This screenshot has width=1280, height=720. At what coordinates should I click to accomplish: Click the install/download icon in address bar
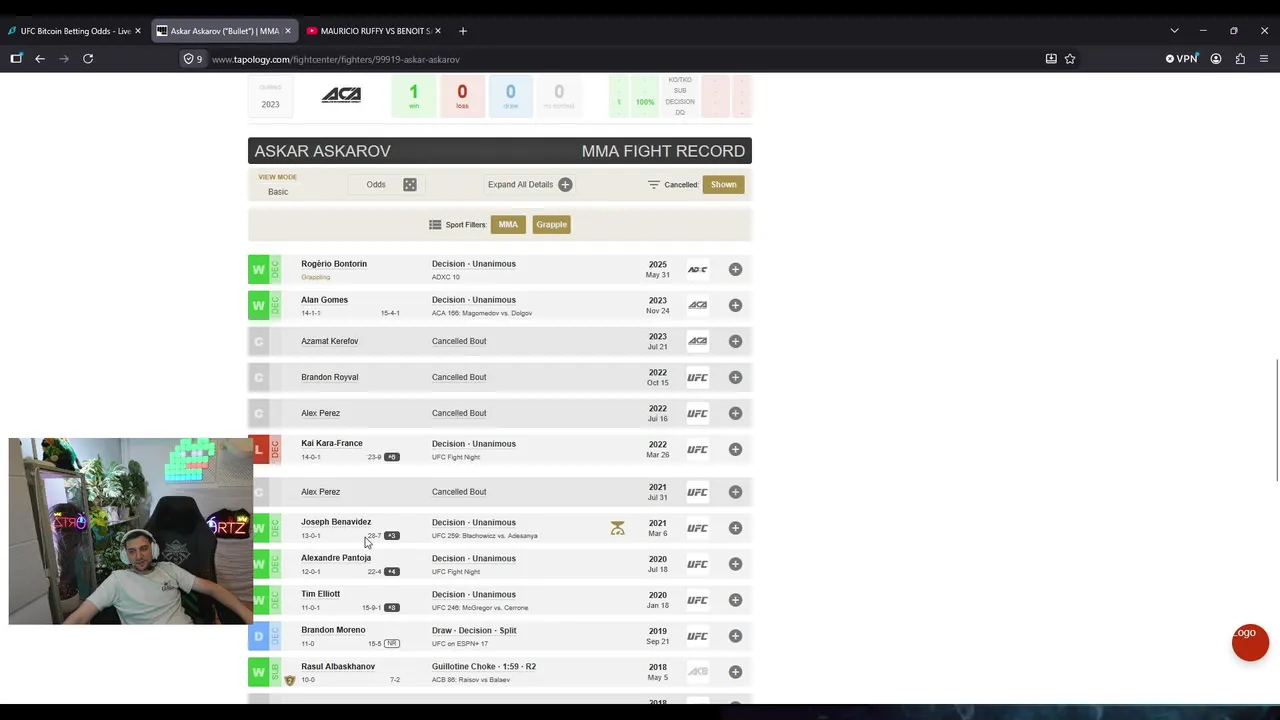(x=1051, y=59)
